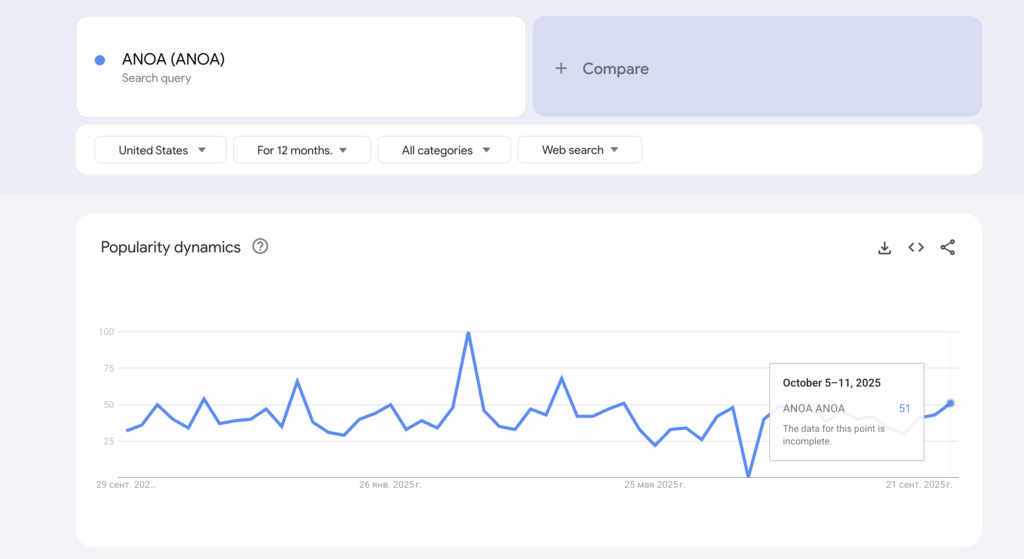Edit the ANOA (ANOA) search term
The height and width of the screenshot is (559, 1024).
(x=173, y=59)
